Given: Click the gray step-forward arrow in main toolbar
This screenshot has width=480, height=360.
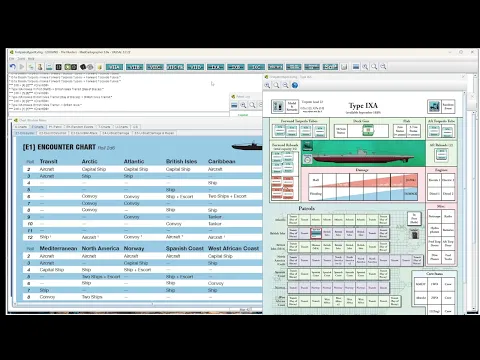Looking at the screenshot, I should click(22, 67).
